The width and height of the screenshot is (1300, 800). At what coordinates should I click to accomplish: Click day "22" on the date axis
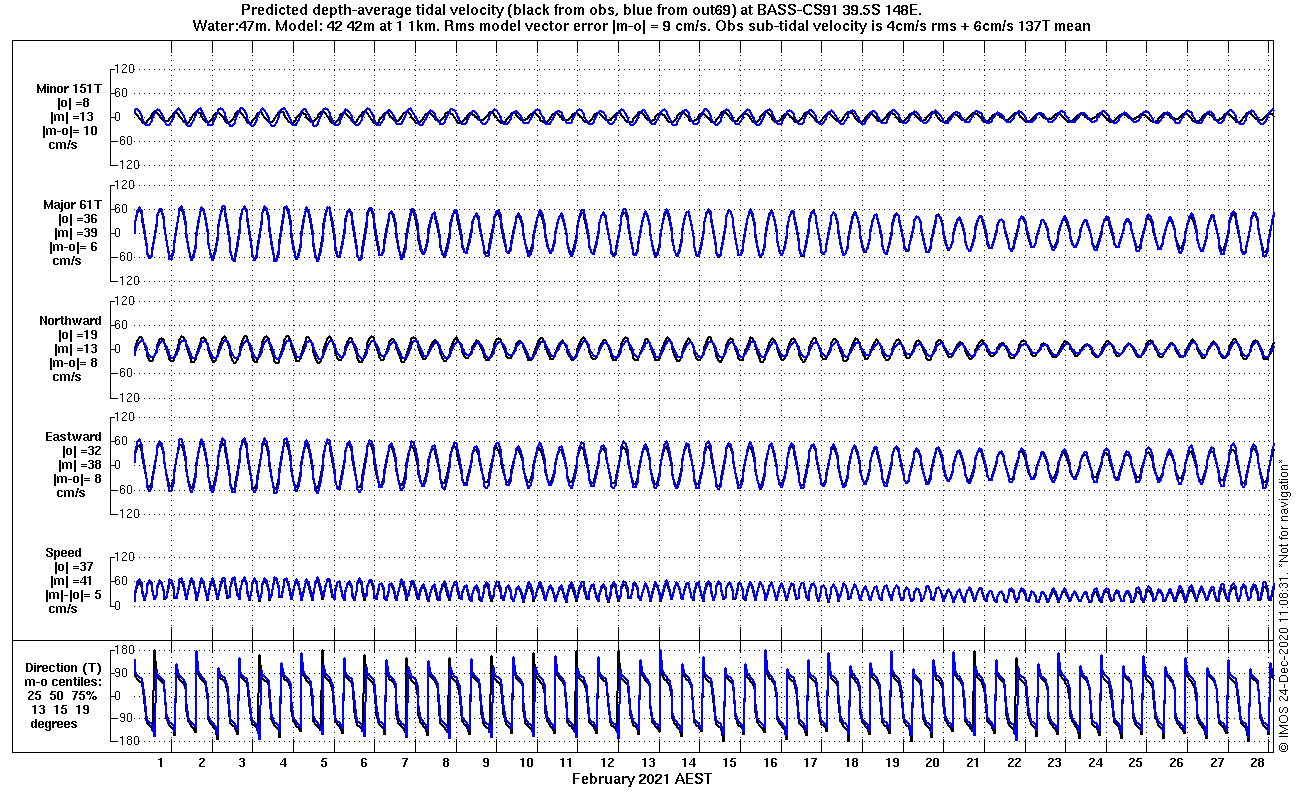(1014, 762)
